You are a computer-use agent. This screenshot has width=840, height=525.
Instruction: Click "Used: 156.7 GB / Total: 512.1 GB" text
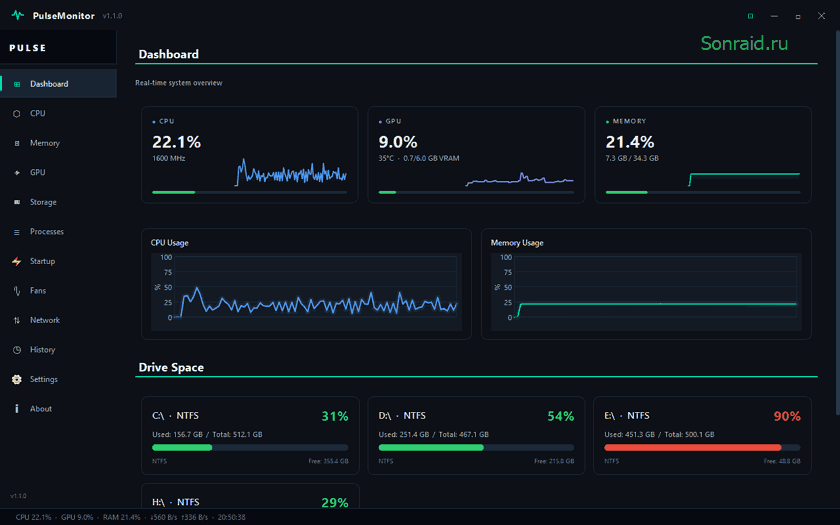207,434
